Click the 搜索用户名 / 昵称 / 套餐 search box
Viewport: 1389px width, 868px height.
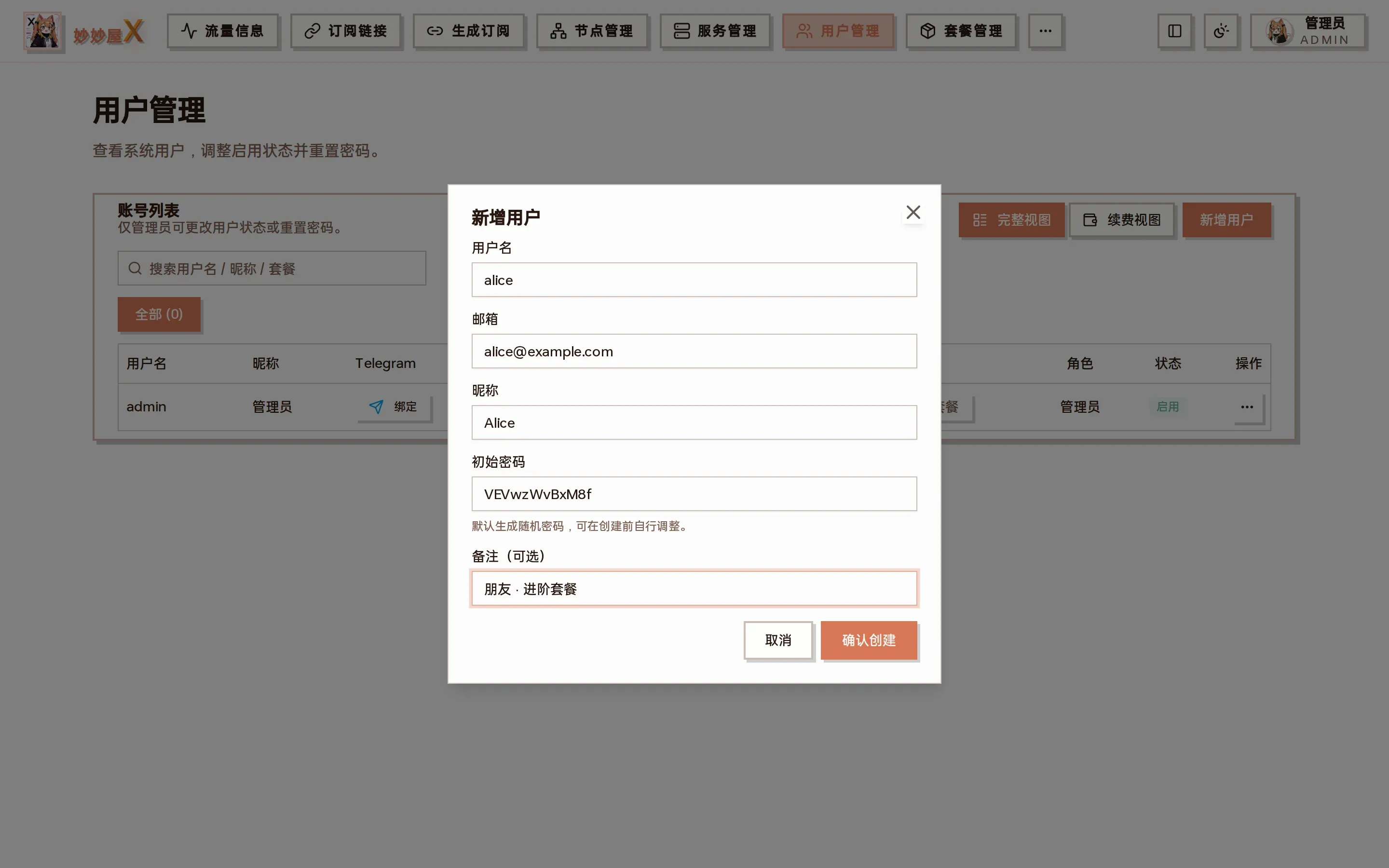pos(272,268)
